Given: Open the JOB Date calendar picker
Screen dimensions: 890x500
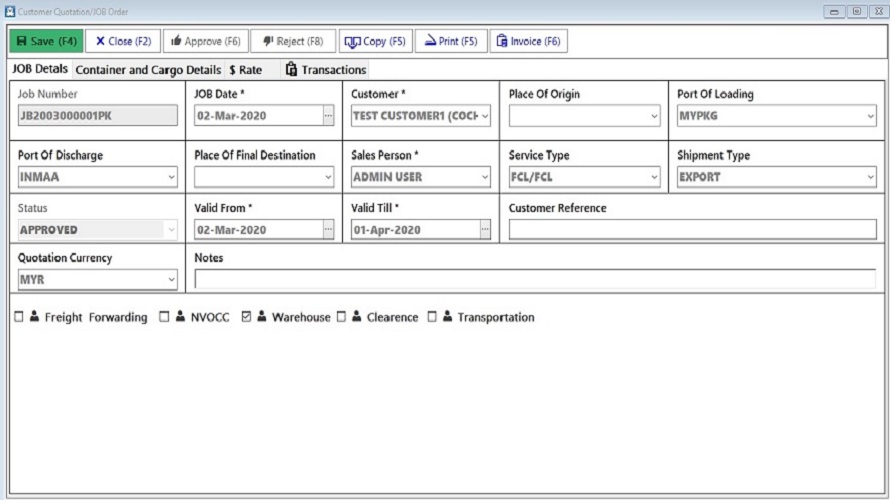Looking at the screenshot, I should click(328, 115).
